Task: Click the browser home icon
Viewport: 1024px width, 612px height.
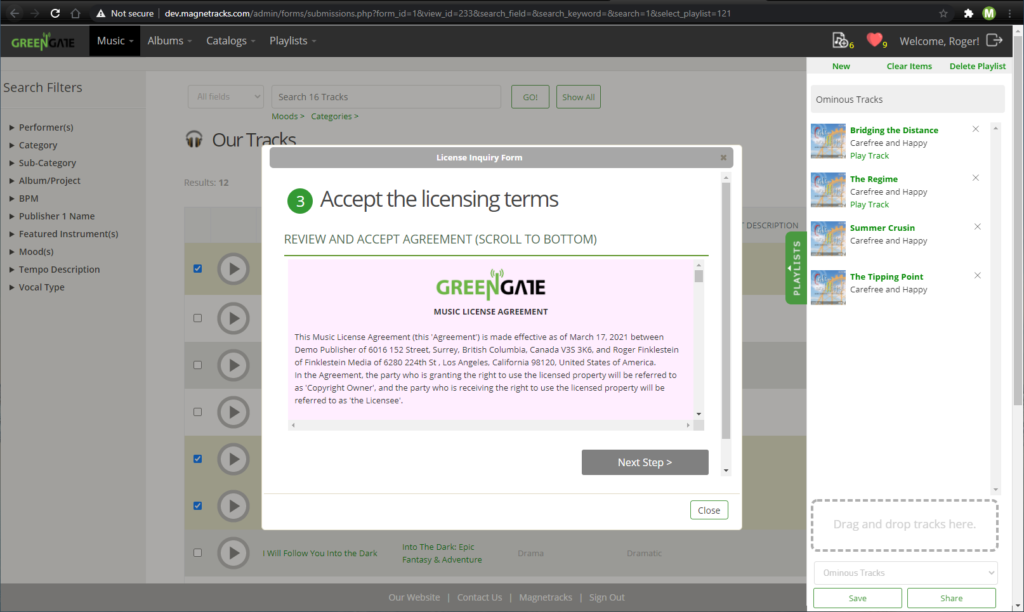Action: pos(76,13)
